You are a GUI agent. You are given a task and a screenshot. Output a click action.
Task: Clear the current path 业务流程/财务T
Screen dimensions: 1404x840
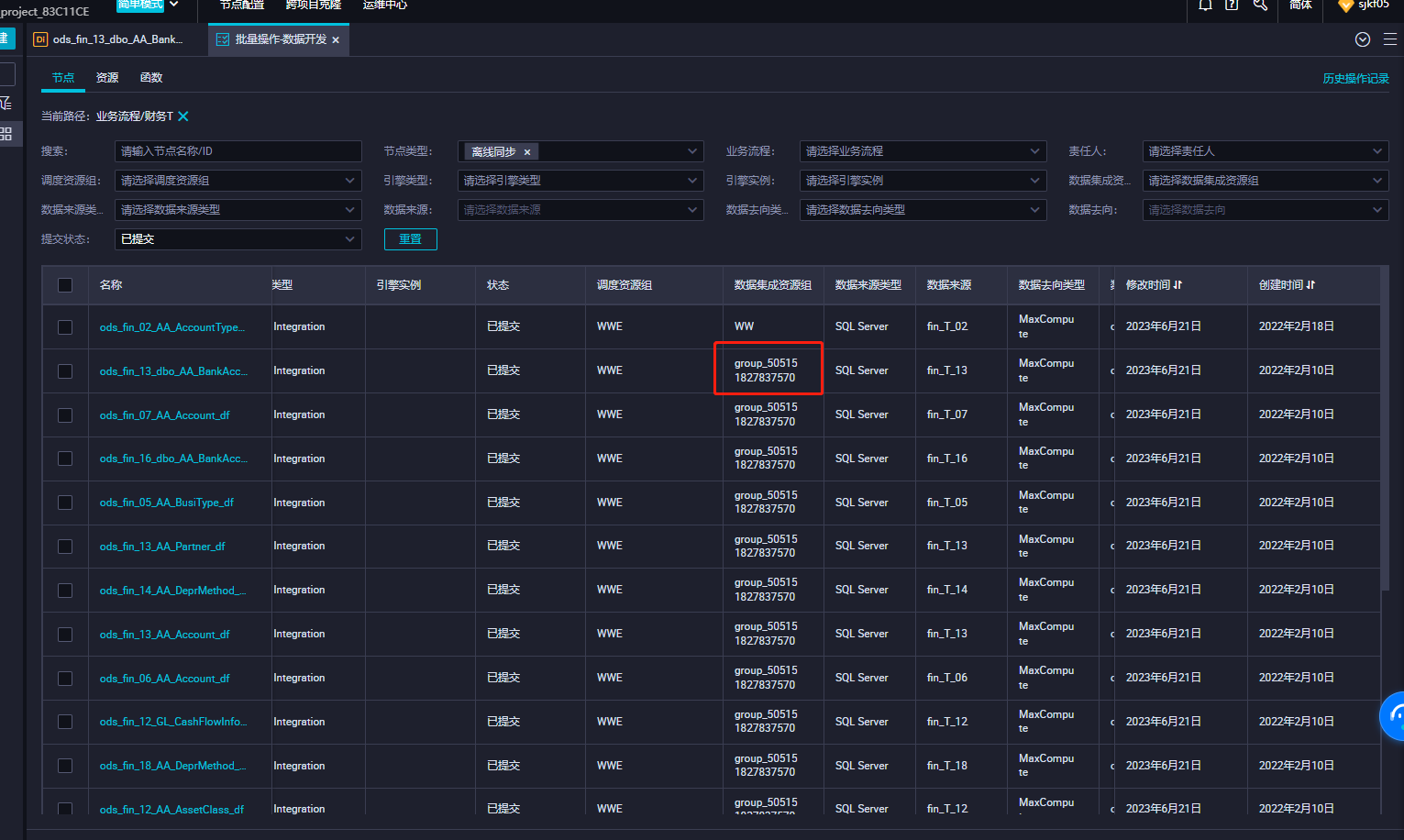[183, 116]
